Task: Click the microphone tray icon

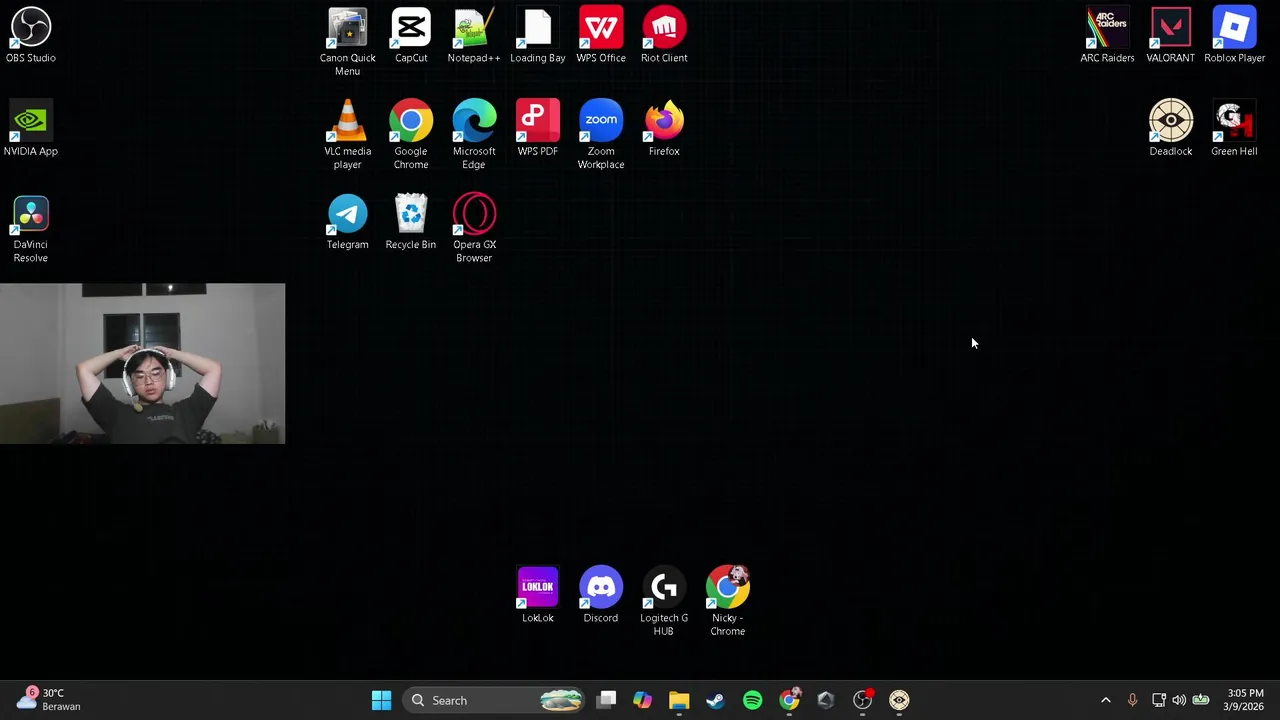Action: 1132,700
